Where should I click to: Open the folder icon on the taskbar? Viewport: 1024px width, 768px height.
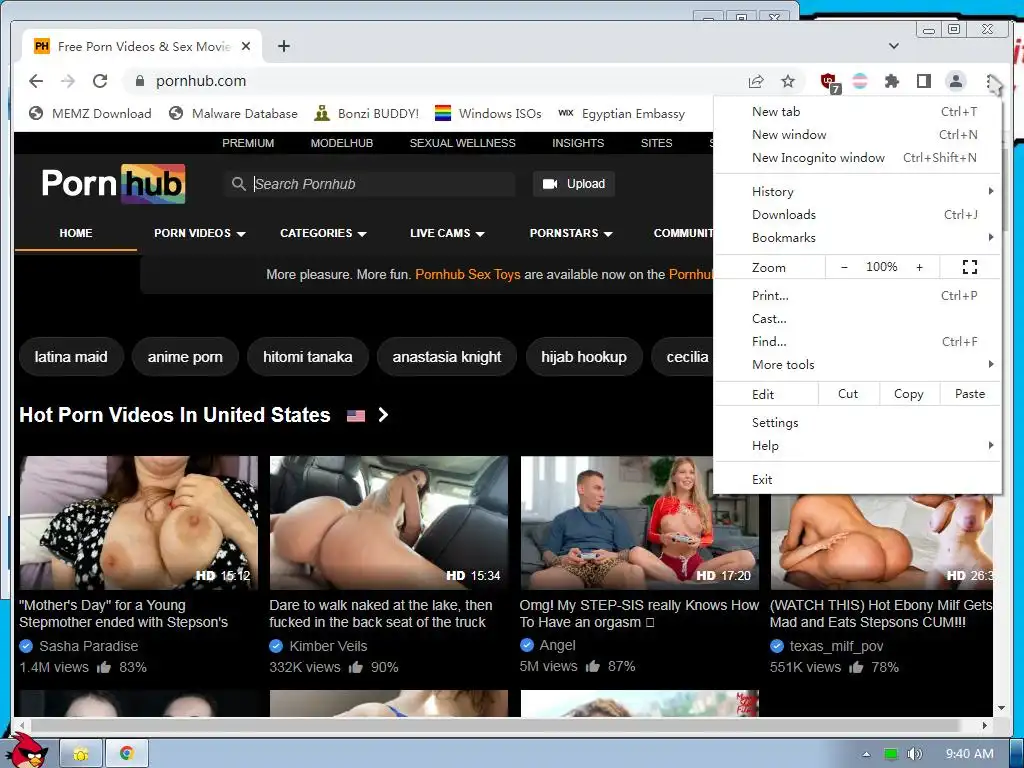point(81,754)
